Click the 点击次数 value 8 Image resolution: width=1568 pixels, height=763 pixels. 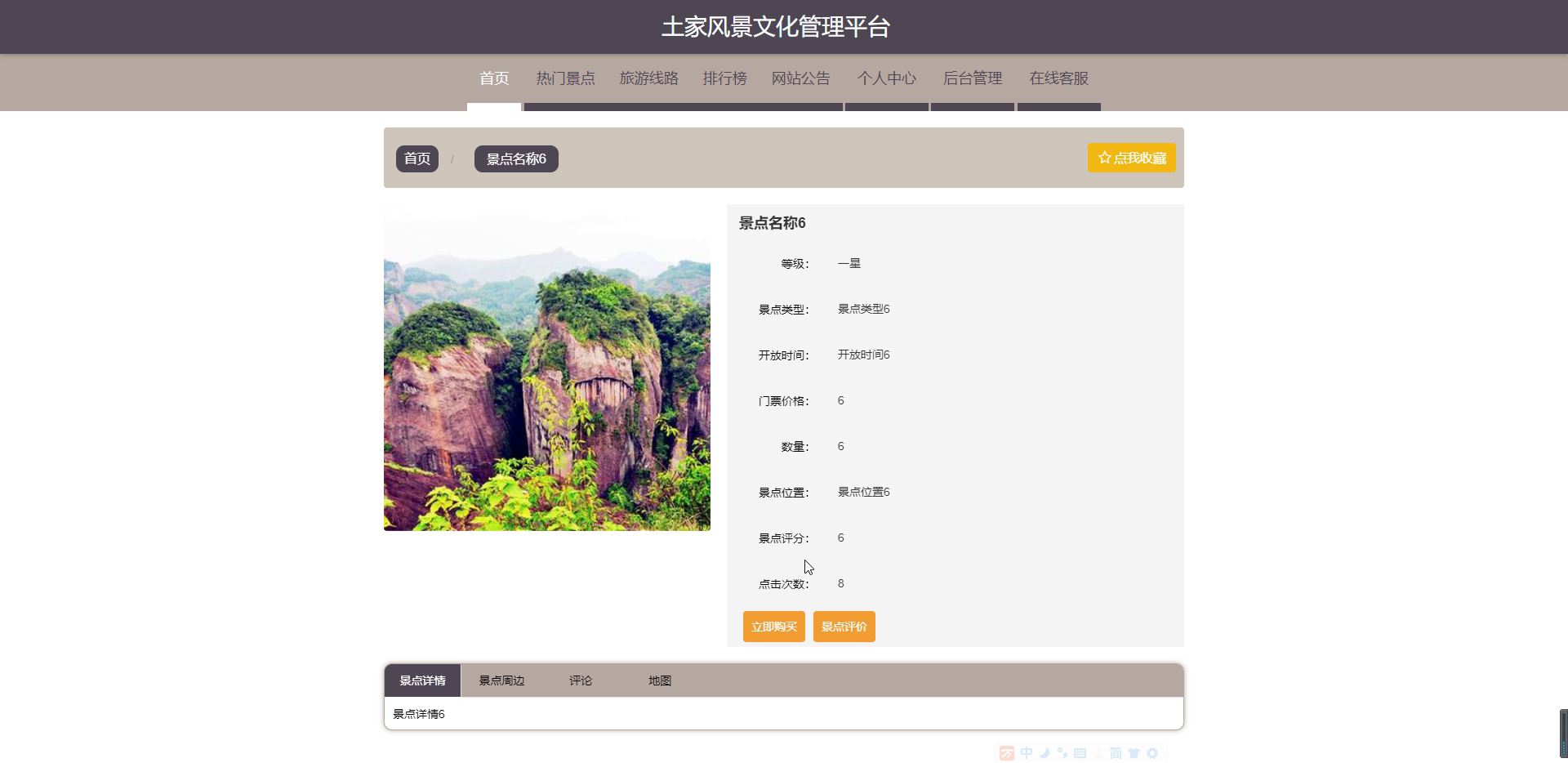[x=841, y=583]
